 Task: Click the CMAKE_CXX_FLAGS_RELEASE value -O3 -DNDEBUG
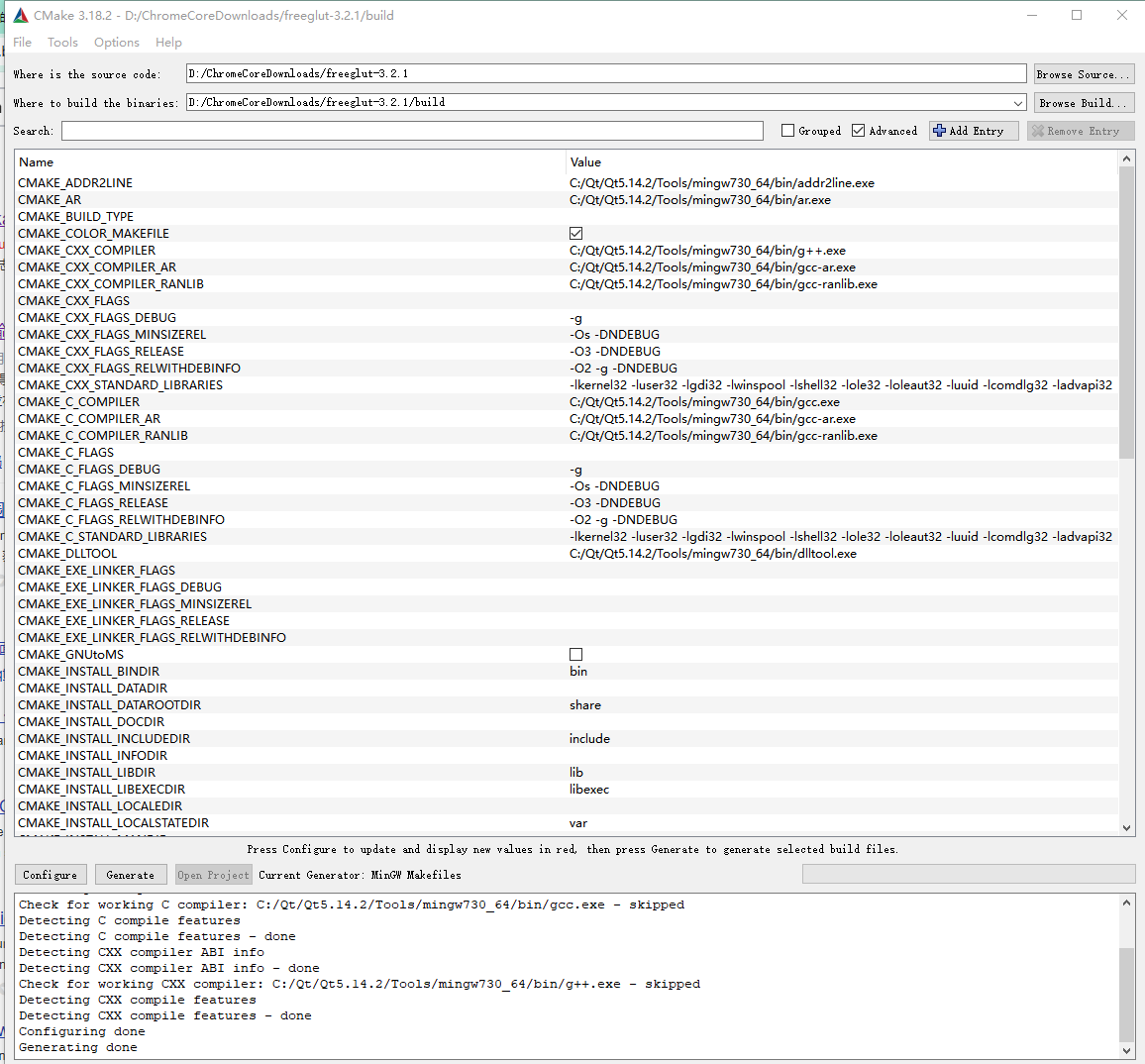coord(615,352)
